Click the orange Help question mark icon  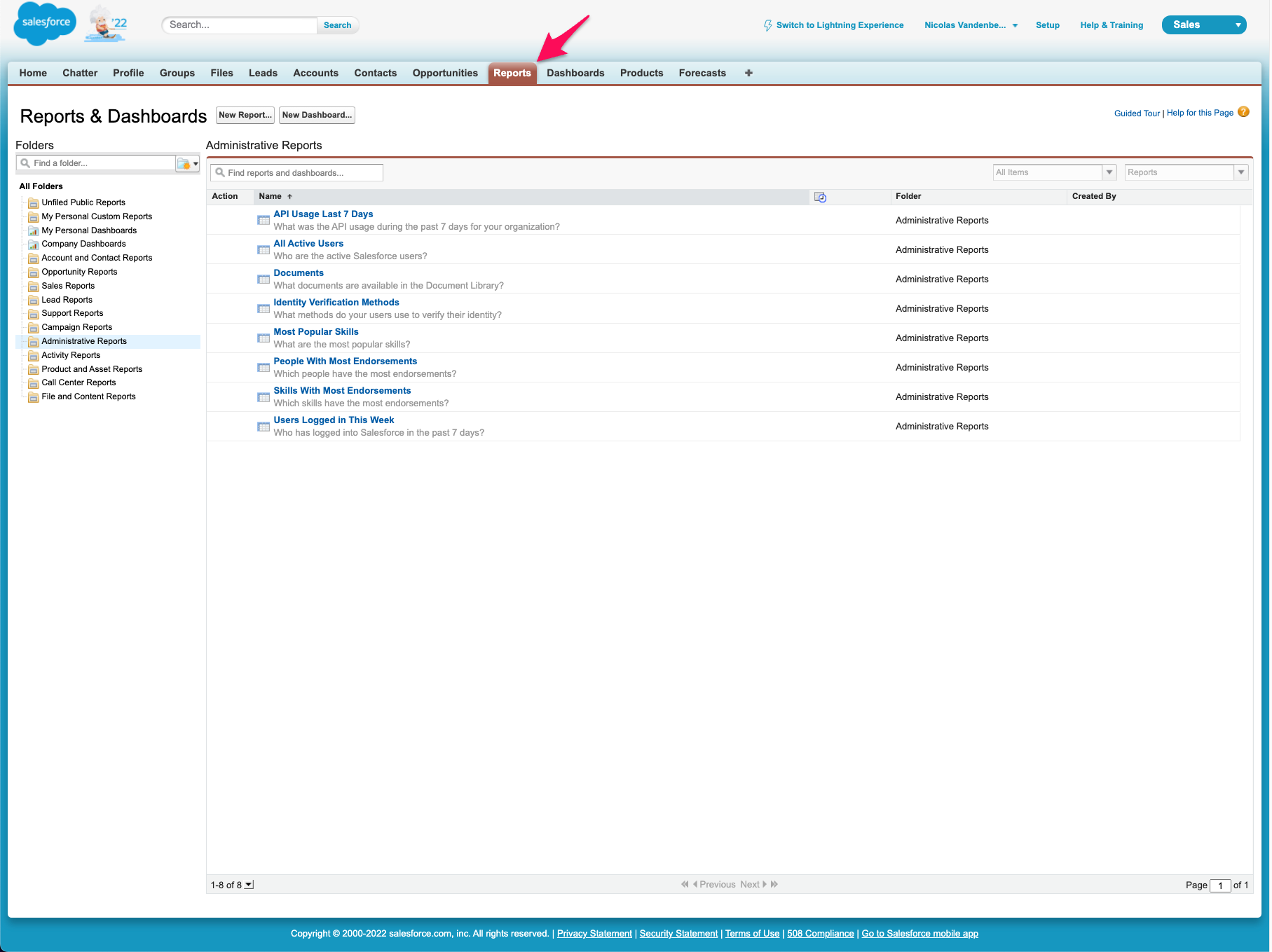[x=1243, y=112]
